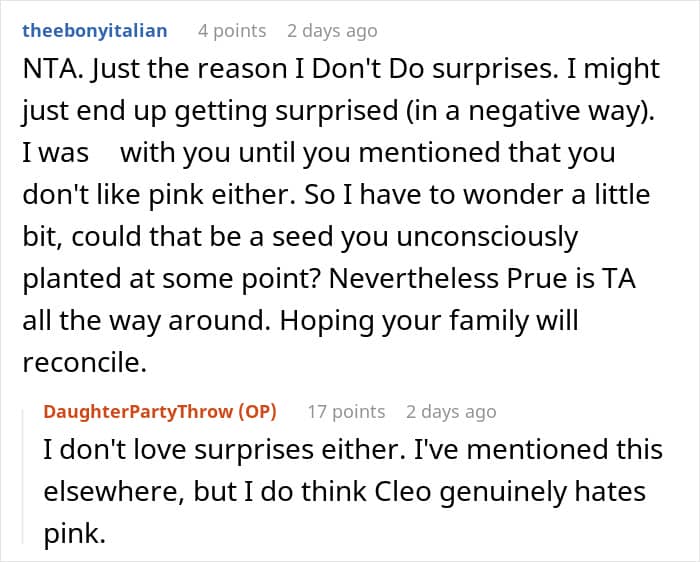This screenshot has height=562, width=700.
Task: Open theebonyitalian's user profile
Action: (93, 31)
